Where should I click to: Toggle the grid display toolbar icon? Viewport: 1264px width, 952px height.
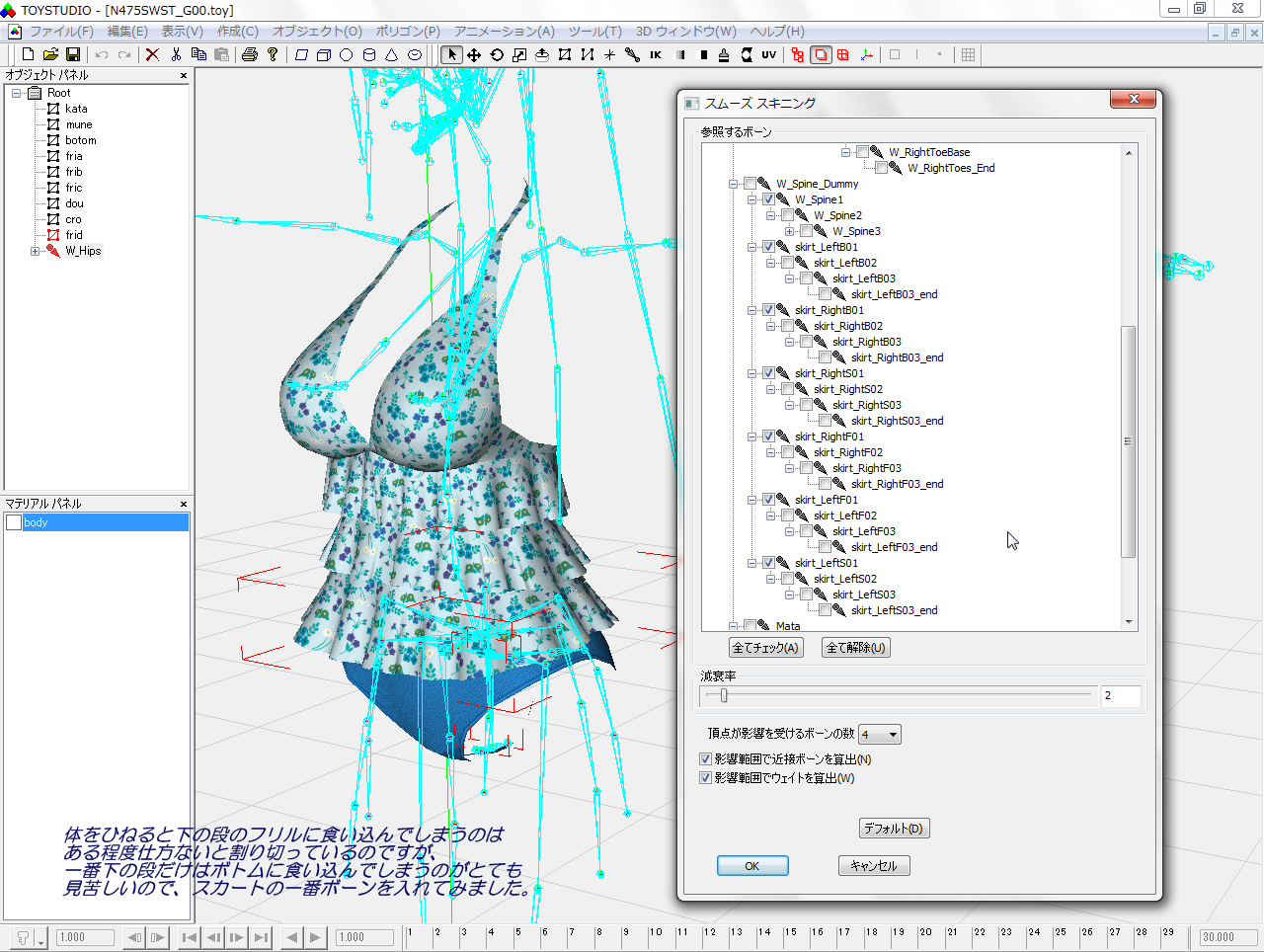pos(968,55)
